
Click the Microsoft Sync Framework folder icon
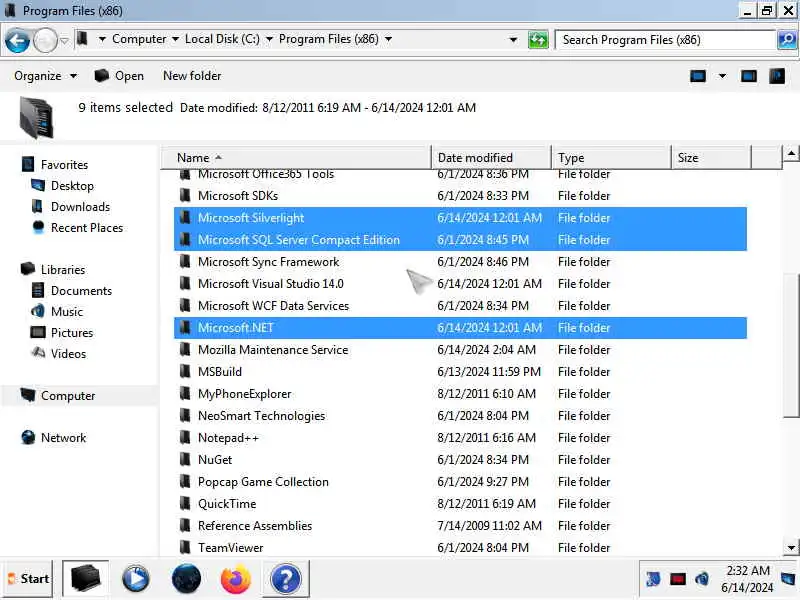coord(185,261)
